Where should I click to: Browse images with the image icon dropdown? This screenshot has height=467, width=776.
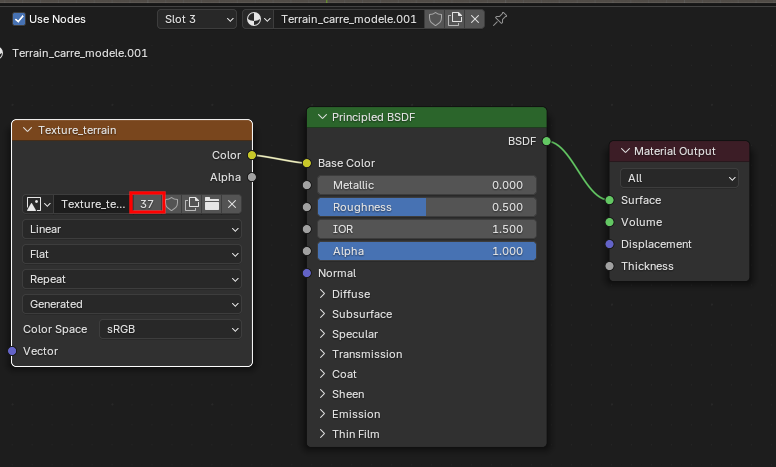(38, 204)
